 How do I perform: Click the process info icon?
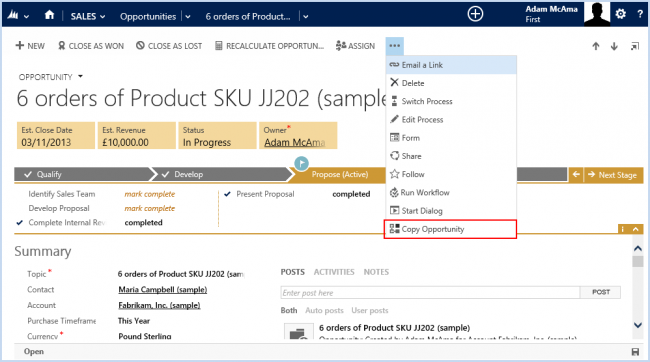[622, 229]
